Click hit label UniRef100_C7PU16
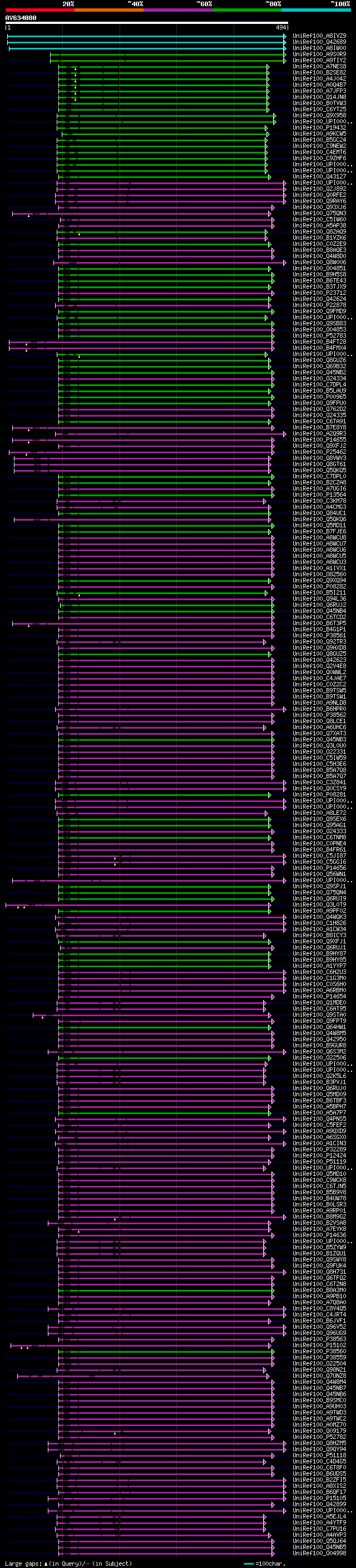Viewport: 356px width, 1568px height. [x=319, y=1529]
